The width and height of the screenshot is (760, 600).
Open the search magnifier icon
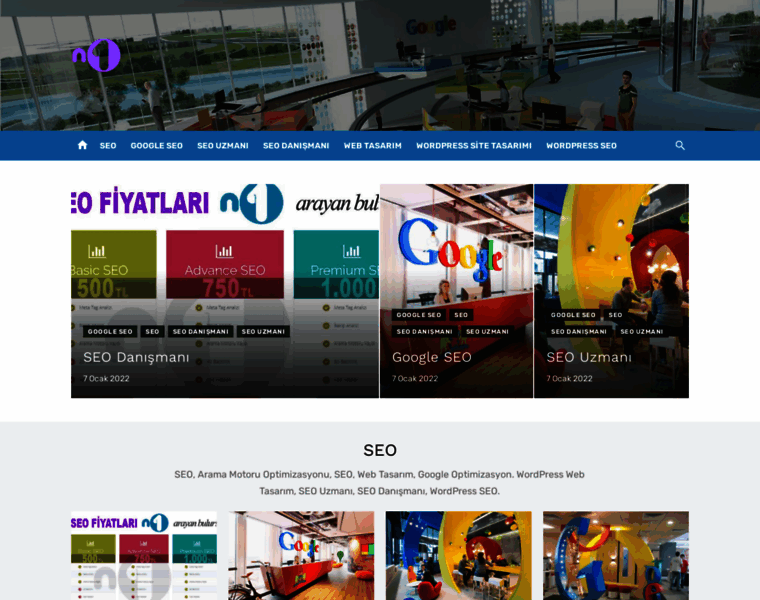point(680,145)
